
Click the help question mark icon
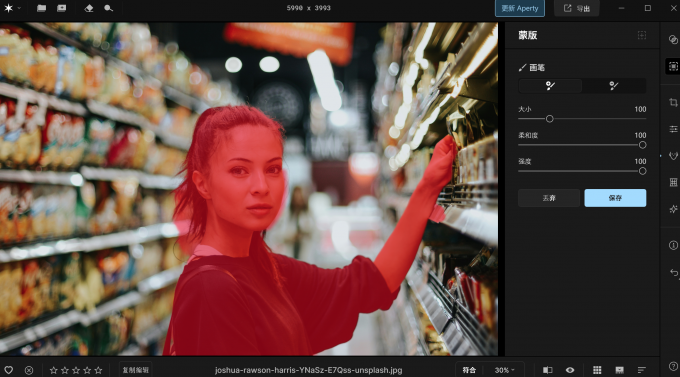click(x=673, y=366)
